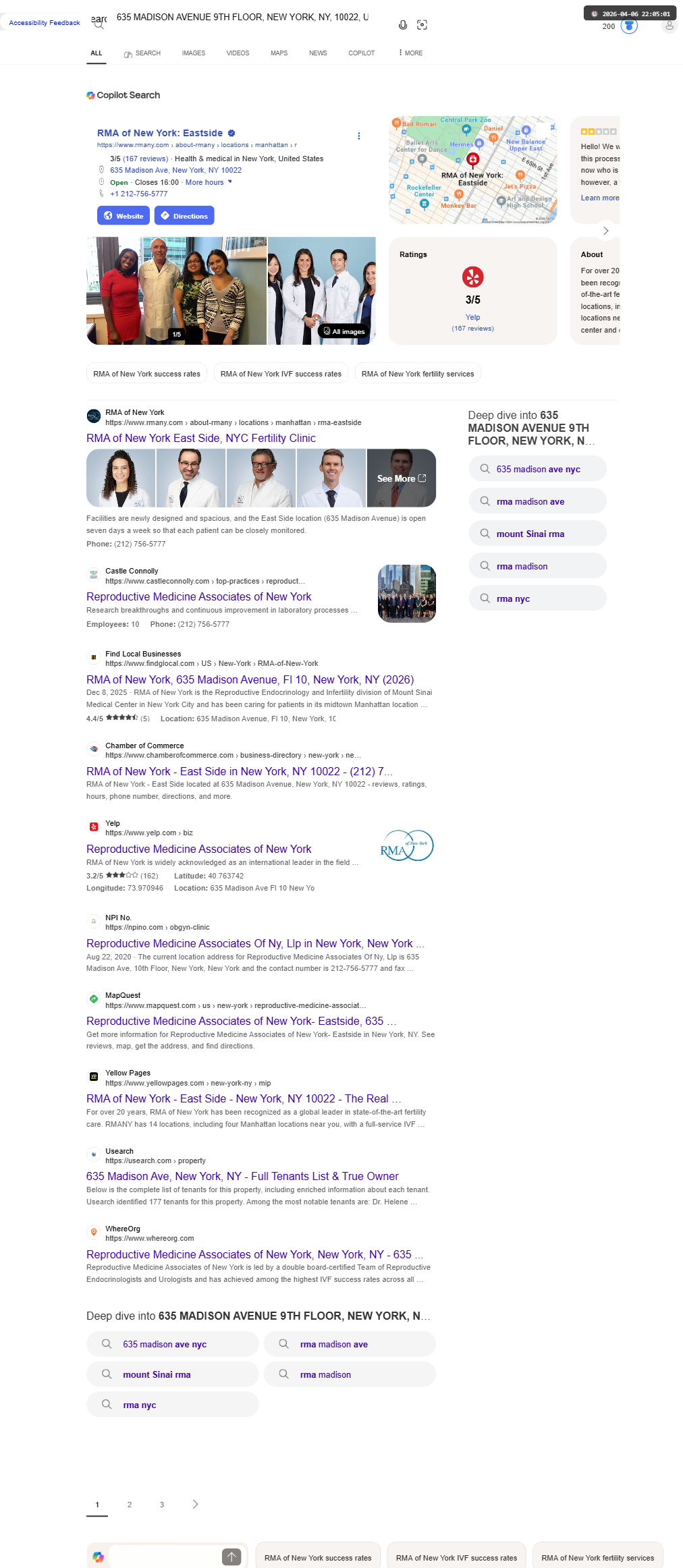
Task: Switch to the SEARCH tab
Action: [142, 53]
